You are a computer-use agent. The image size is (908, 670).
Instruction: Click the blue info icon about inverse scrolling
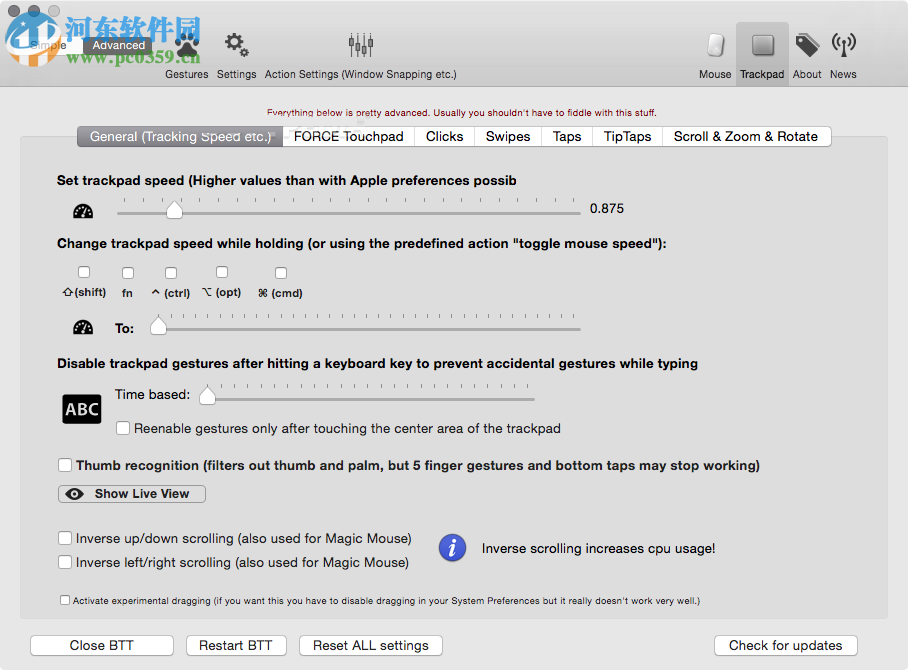tap(452, 548)
